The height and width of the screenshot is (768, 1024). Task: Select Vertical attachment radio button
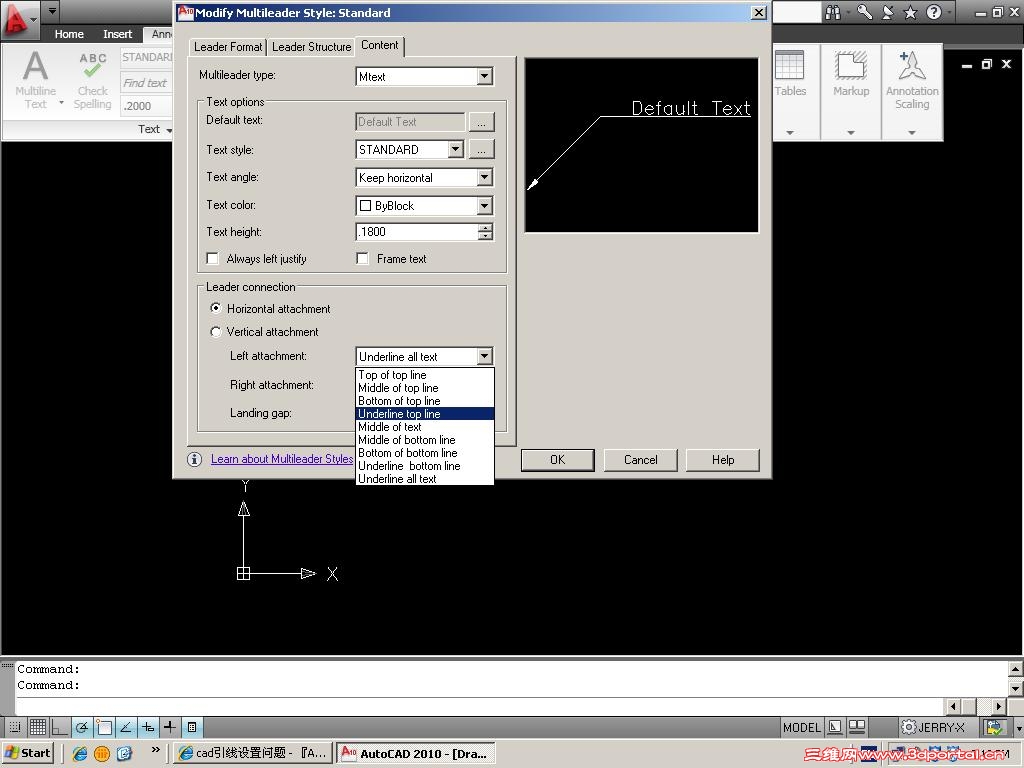pyautogui.click(x=216, y=332)
